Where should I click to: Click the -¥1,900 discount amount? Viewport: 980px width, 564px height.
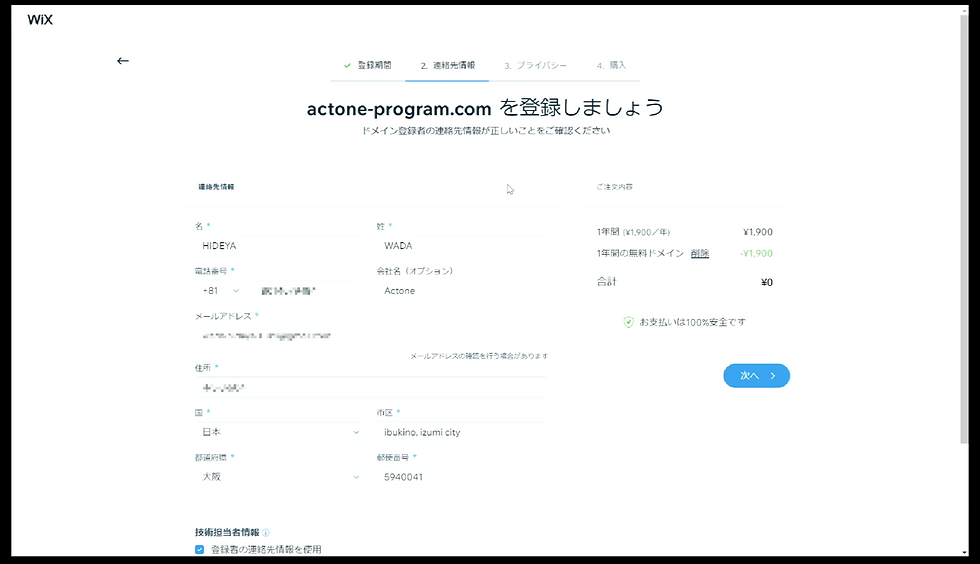click(x=756, y=253)
